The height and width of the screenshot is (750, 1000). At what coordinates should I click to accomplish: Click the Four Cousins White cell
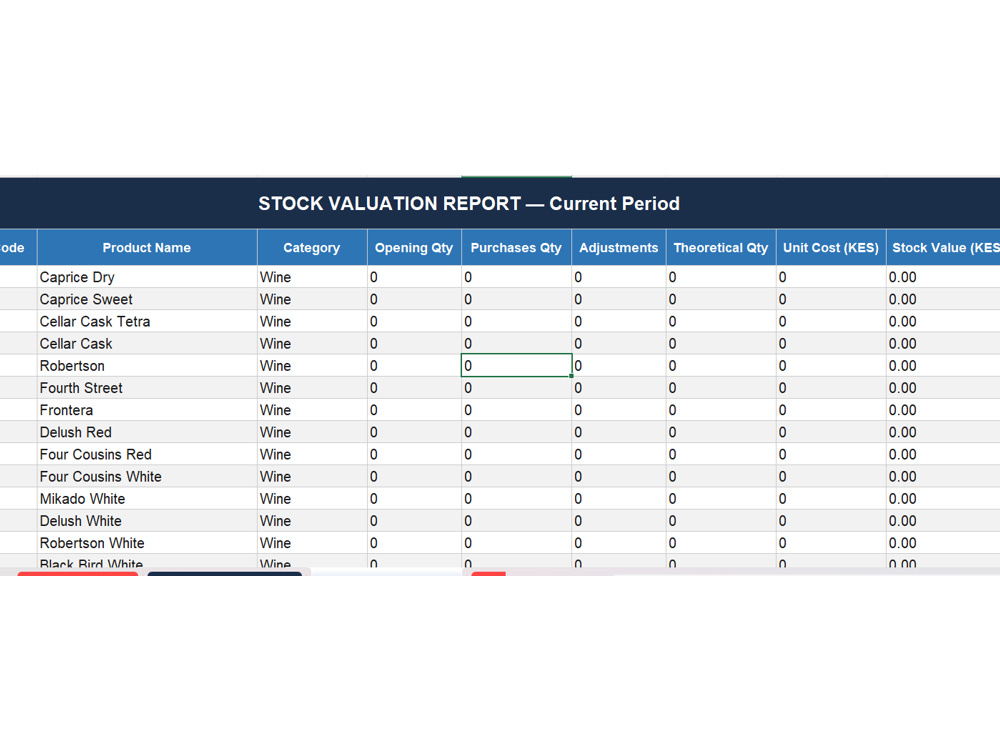pos(147,476)
